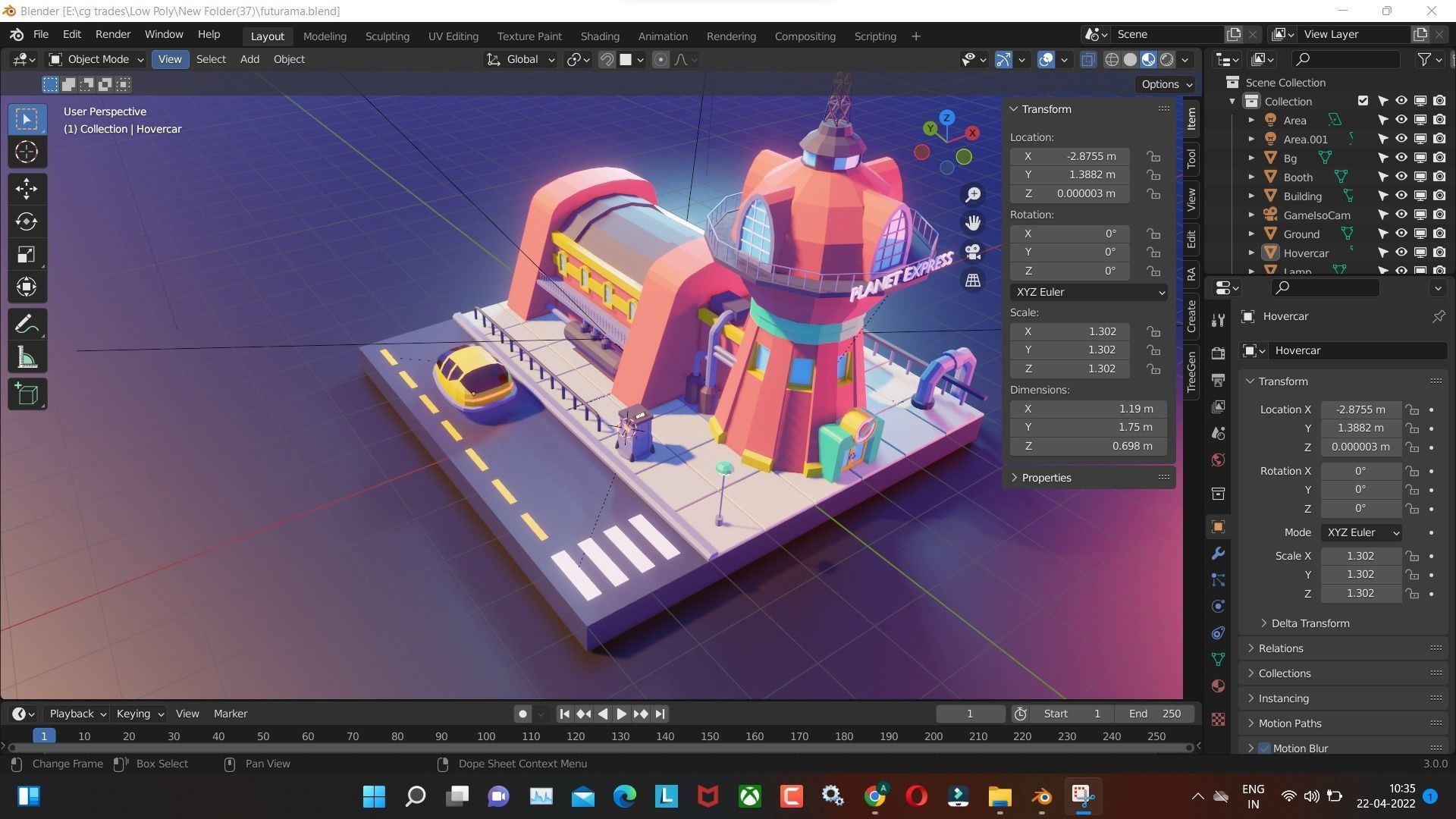Viewport: 1456px width, 819px height.
Task: Open the Add menu in viewport header
Action: 249,59
